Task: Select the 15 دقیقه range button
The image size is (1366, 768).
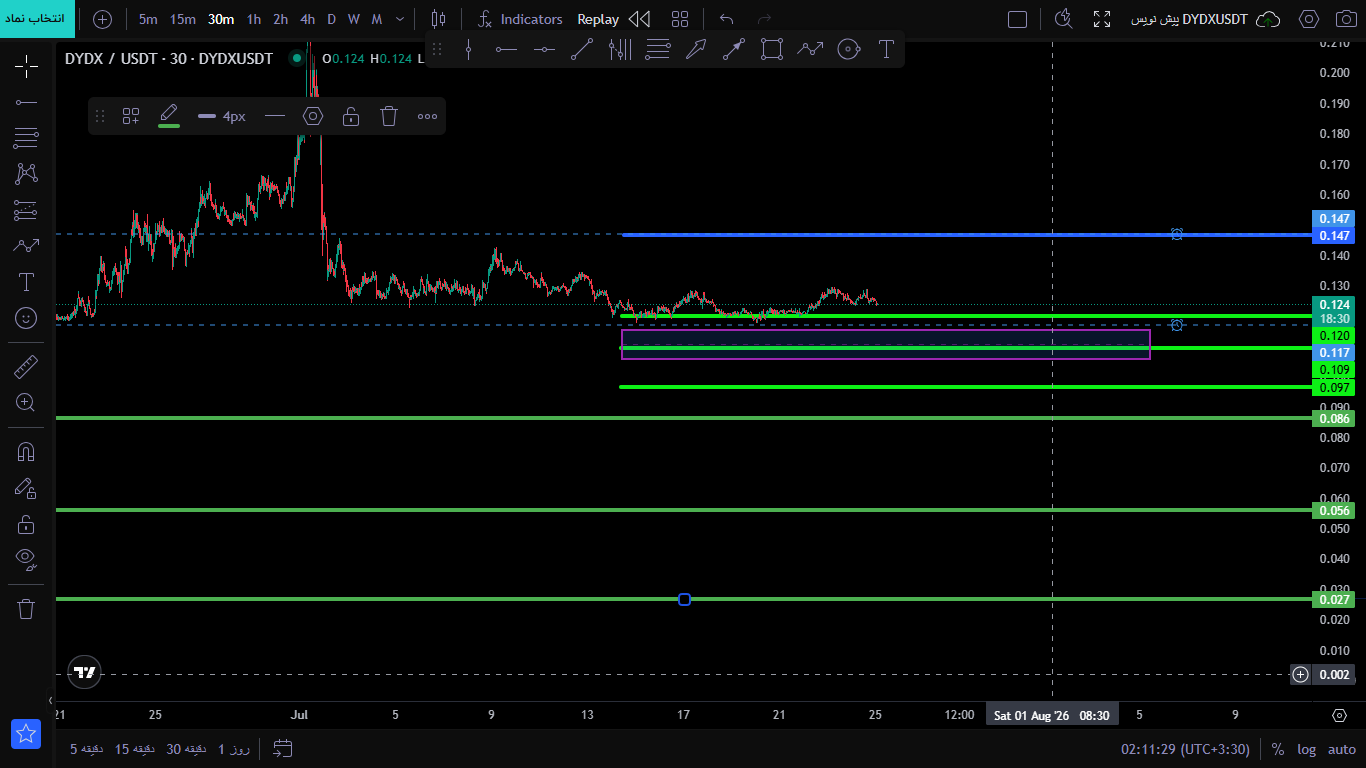Action: pyautogui.click(x=133, y=749)
